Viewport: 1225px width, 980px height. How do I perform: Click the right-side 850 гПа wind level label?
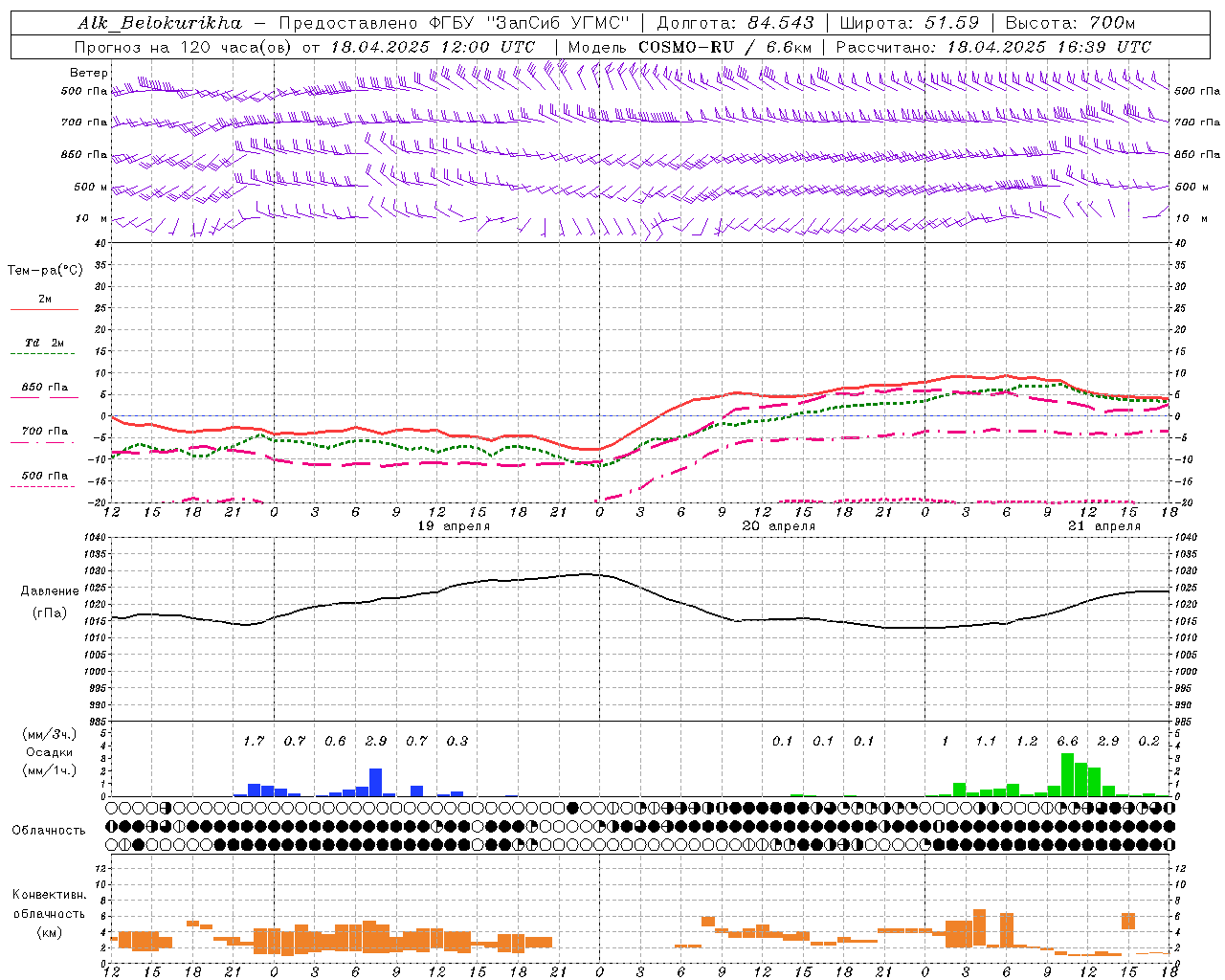(x=1197, y=154)
